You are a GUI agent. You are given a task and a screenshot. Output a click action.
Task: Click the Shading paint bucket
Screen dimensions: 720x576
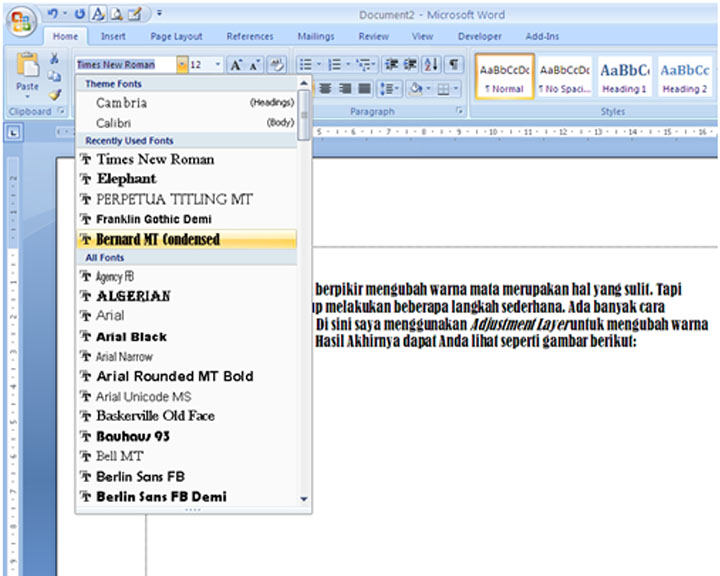tap(416, 88)
